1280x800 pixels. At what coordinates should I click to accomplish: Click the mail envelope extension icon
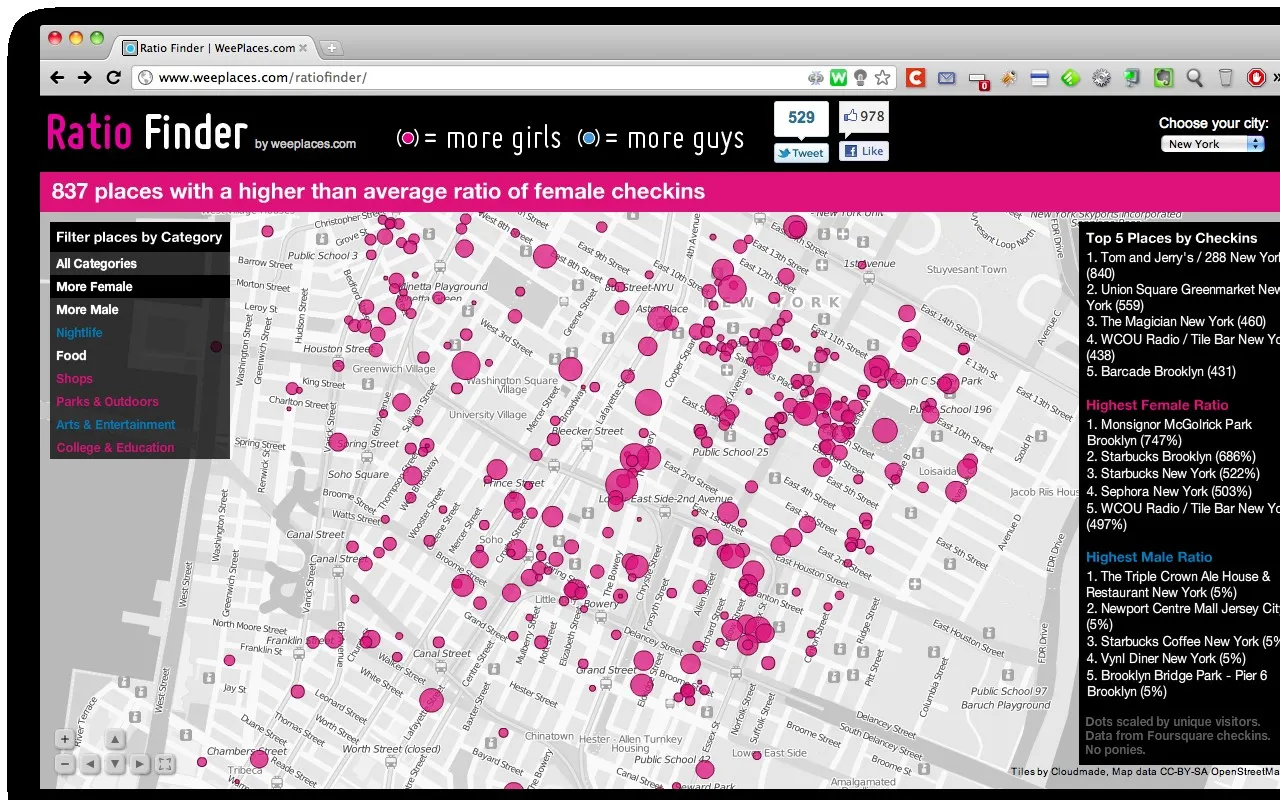click(x=946, y=77)
